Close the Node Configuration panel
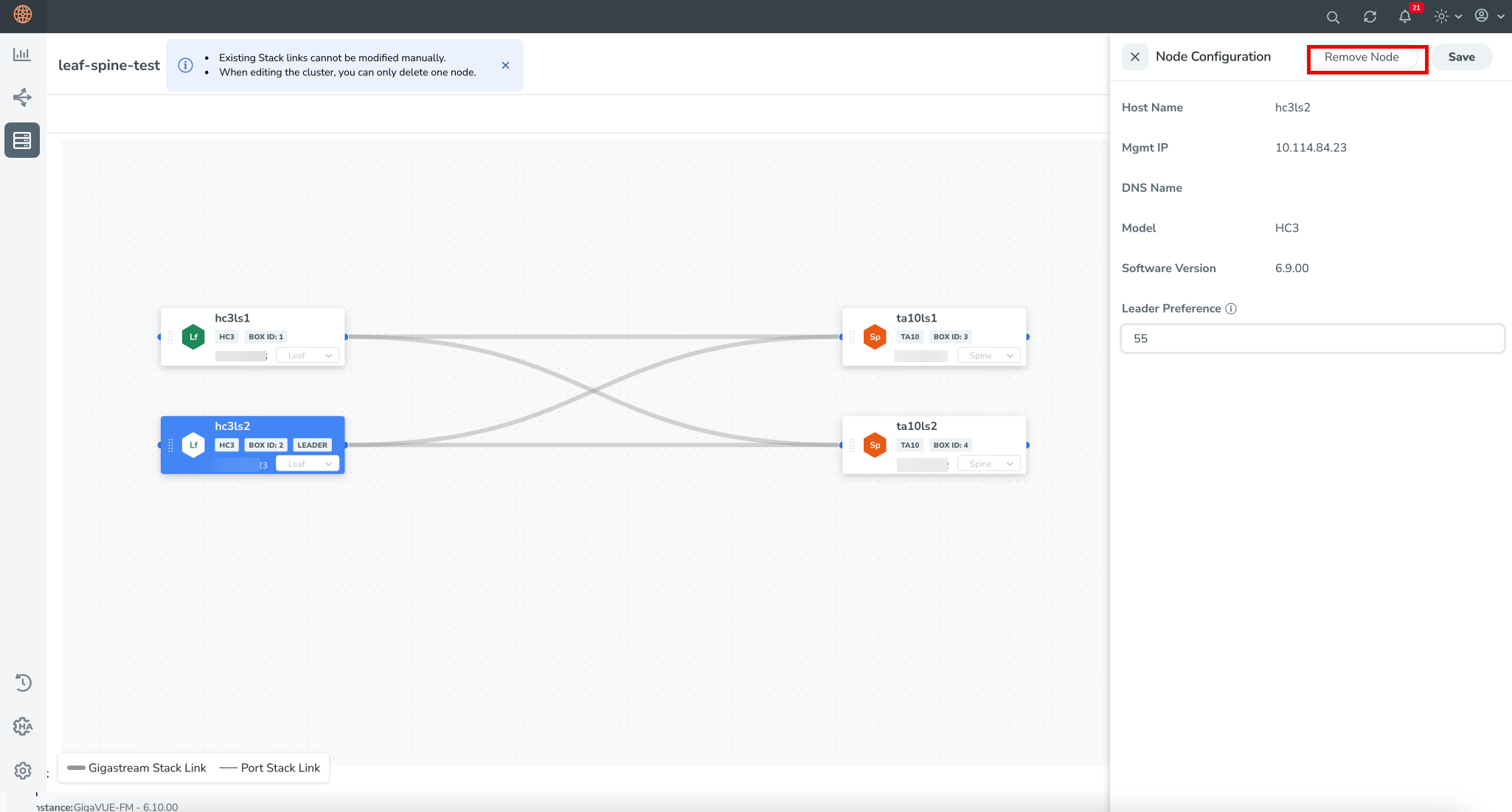The height and width of the screenshot is (812, 1512). point(1134,57)
